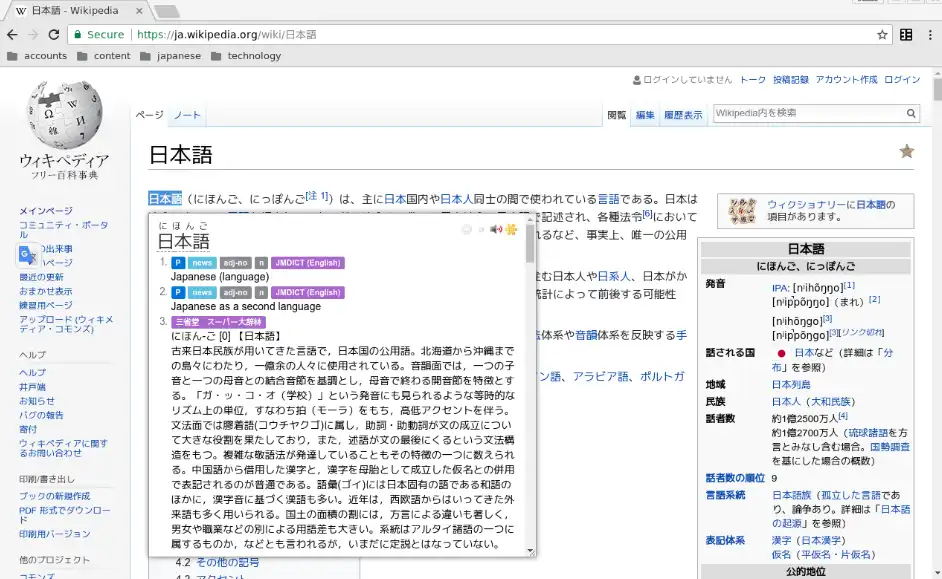Image resolution: width=942 pixels, height=579 pixels.
Task: Click PDF 形式でダウンロード link
Action: click(65, 515)
